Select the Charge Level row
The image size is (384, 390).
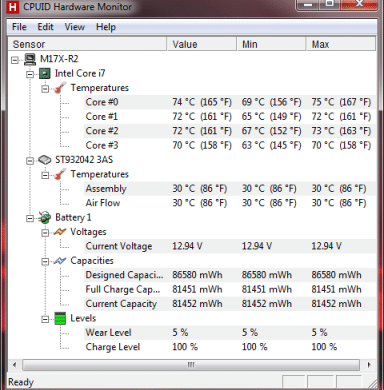(x=230, y=347)
